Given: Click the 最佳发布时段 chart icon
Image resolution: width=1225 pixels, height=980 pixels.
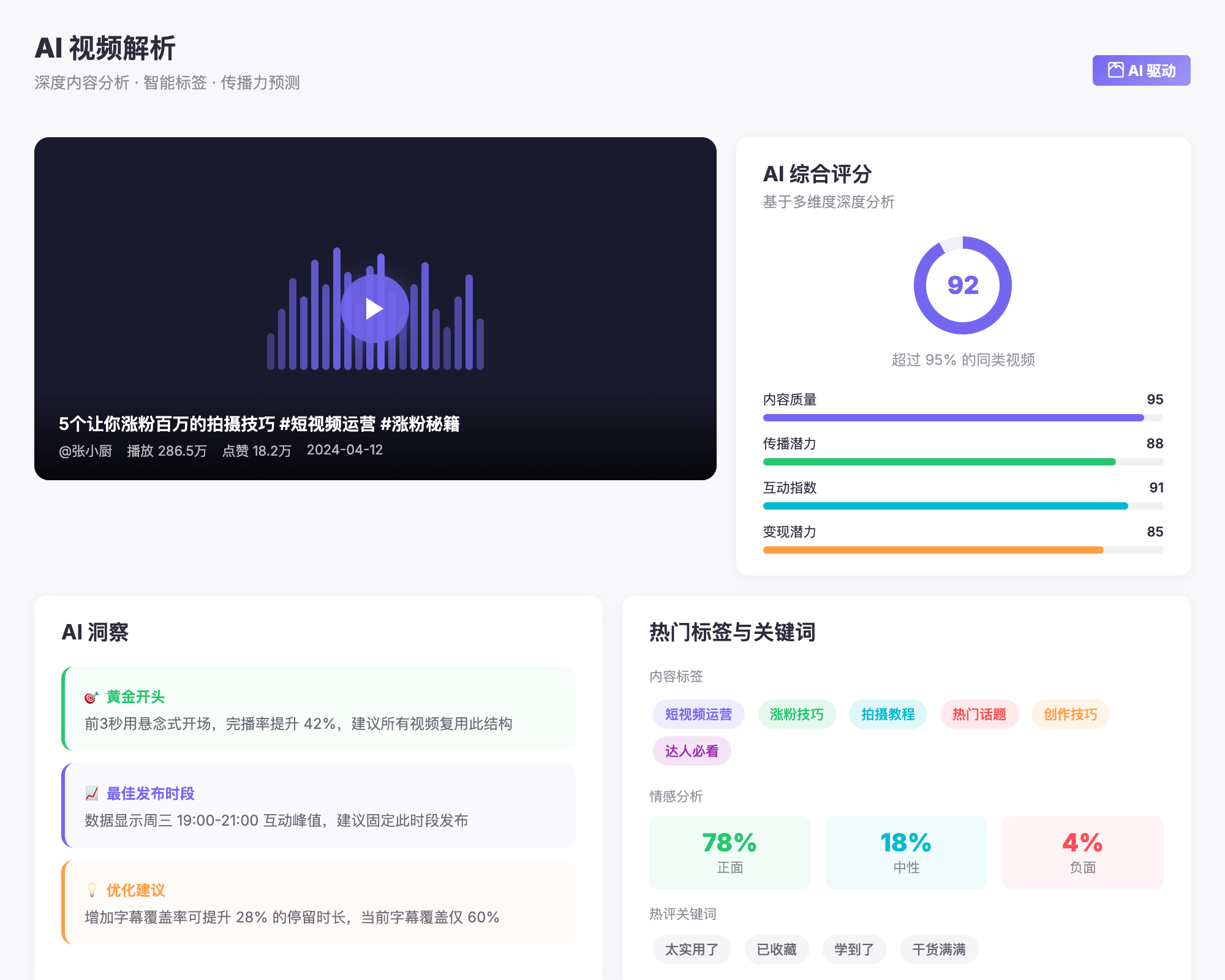Looking at the screenshot, I should (x=91, y=793).
